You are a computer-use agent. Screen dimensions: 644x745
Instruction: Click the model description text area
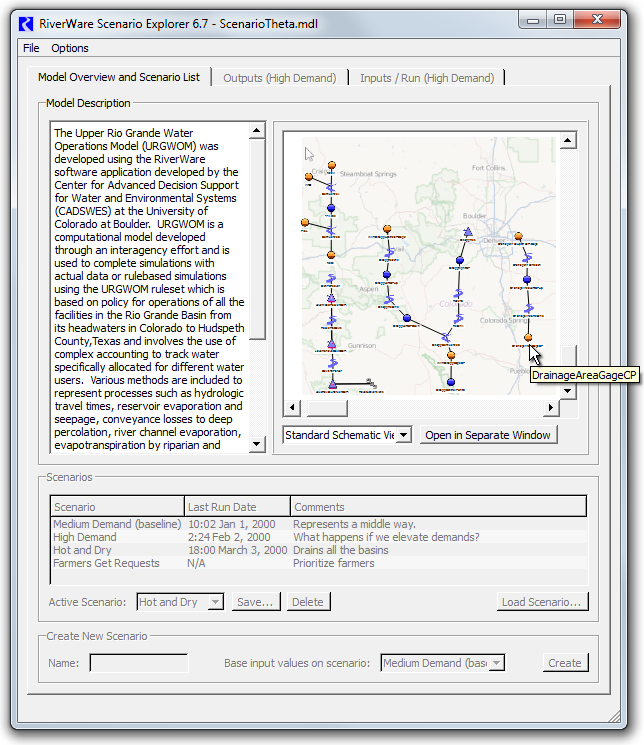point(150,288)
